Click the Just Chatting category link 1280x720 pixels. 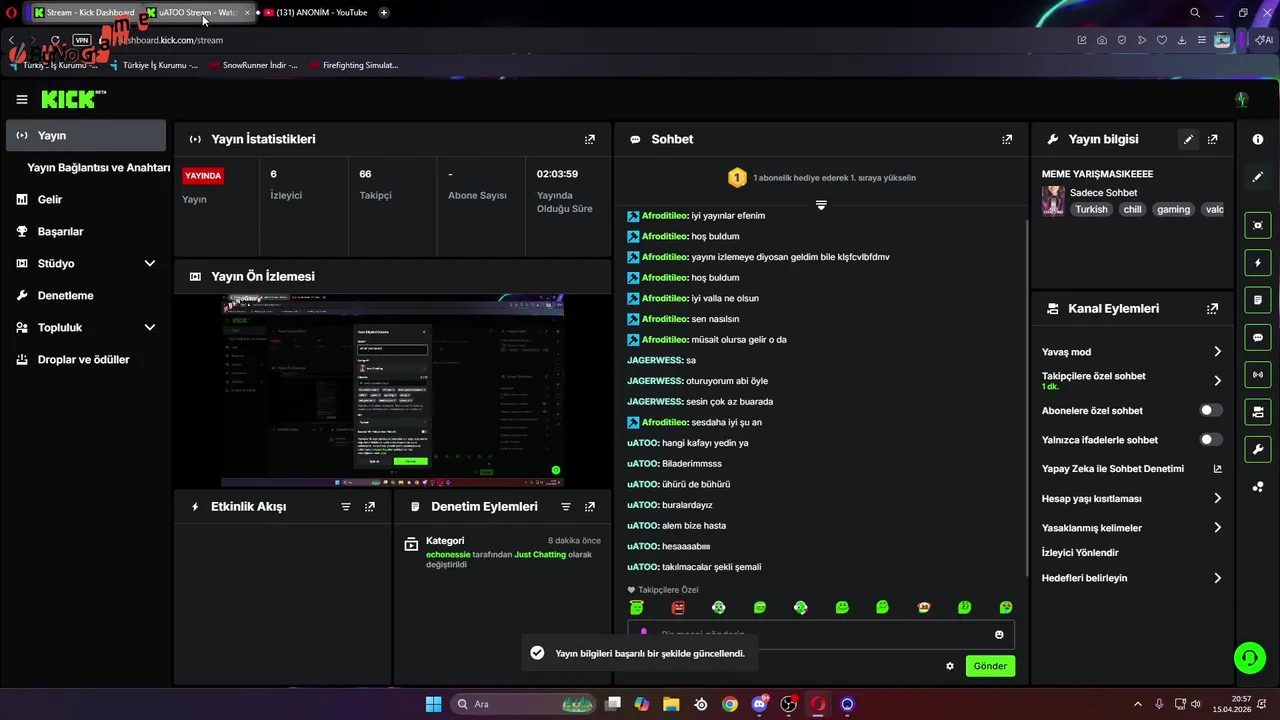point(540,554)
